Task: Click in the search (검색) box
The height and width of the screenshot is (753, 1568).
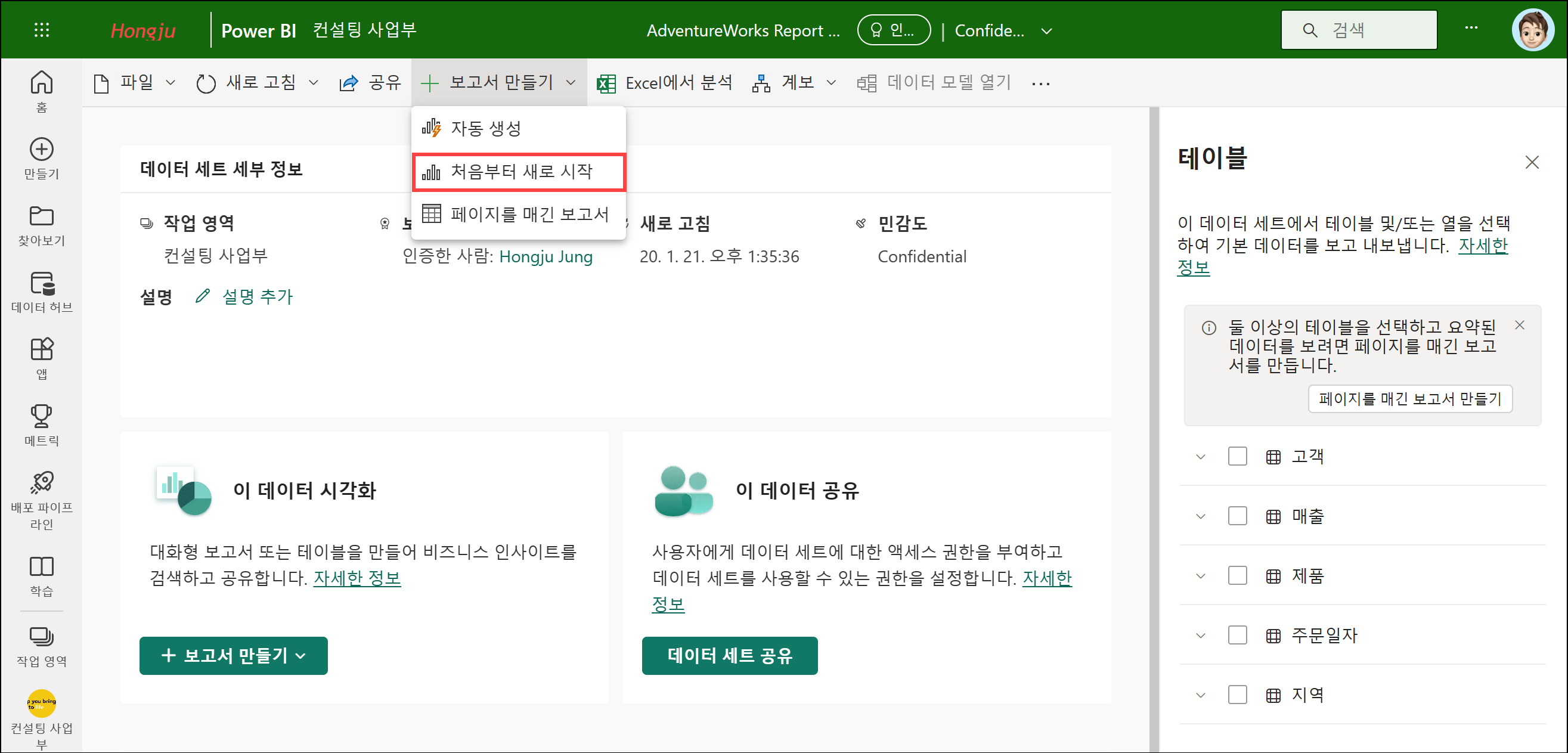Action: pos(1358,30)
